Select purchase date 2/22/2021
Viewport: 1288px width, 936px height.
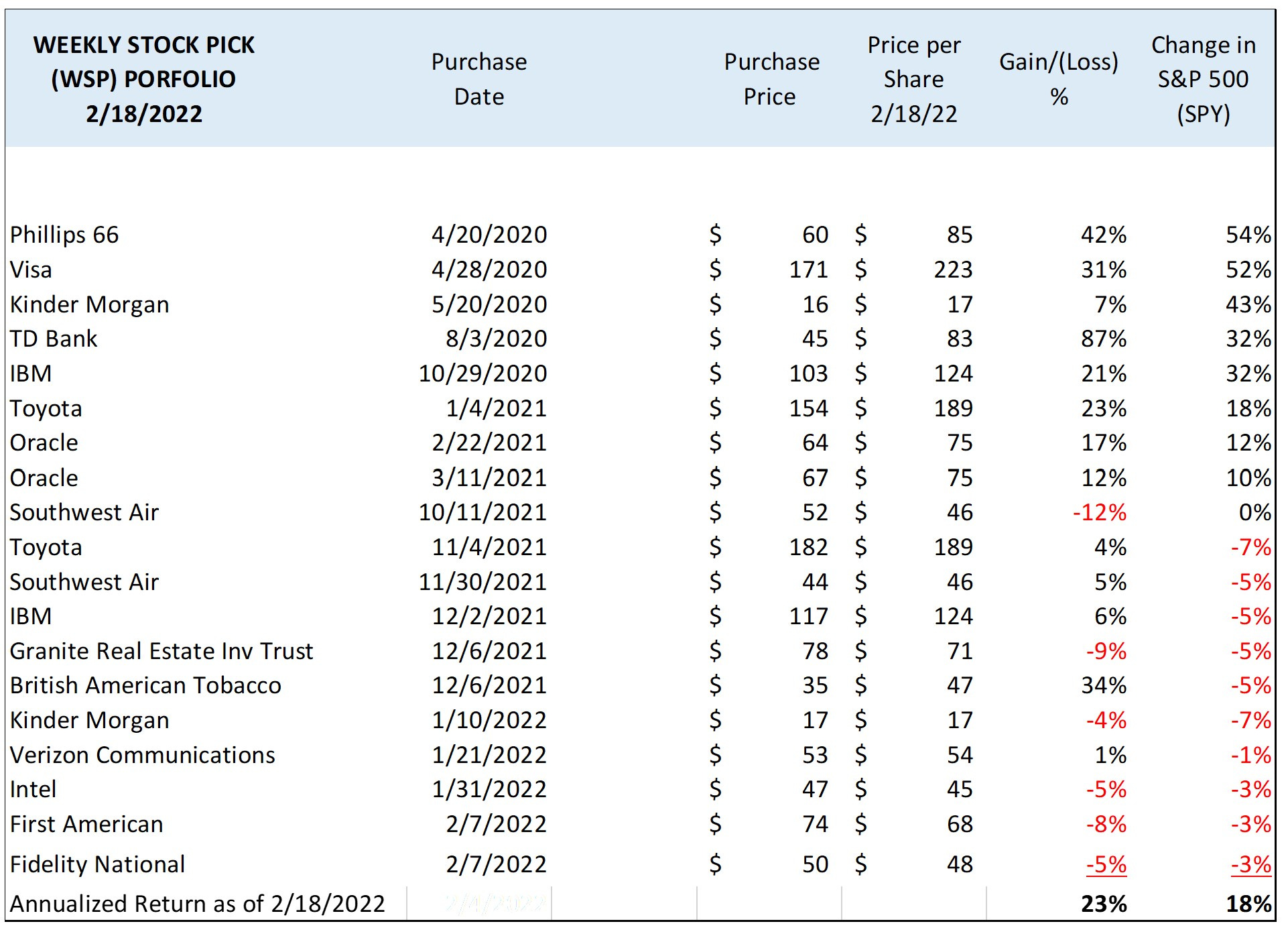(x=489, y=443)
